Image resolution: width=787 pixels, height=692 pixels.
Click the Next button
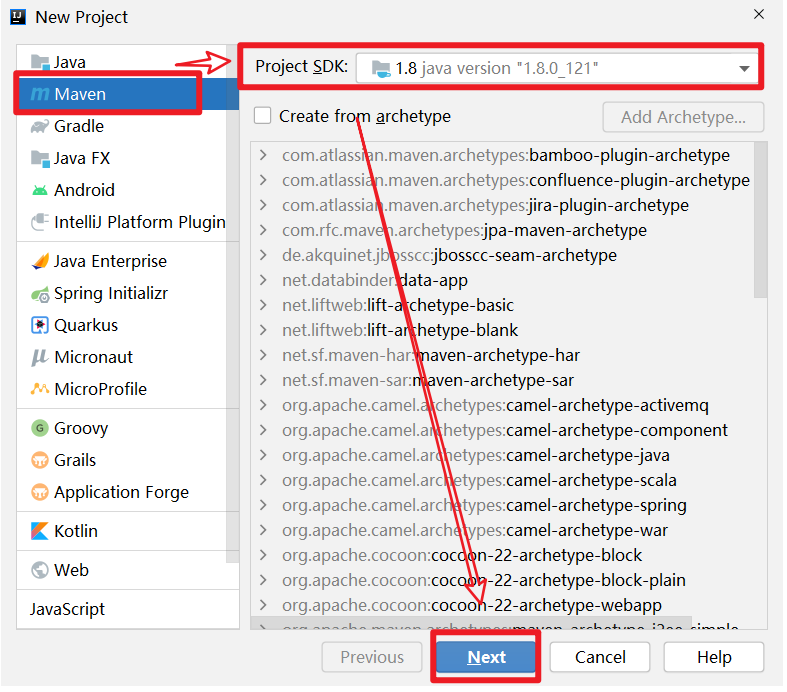[486, 657]
